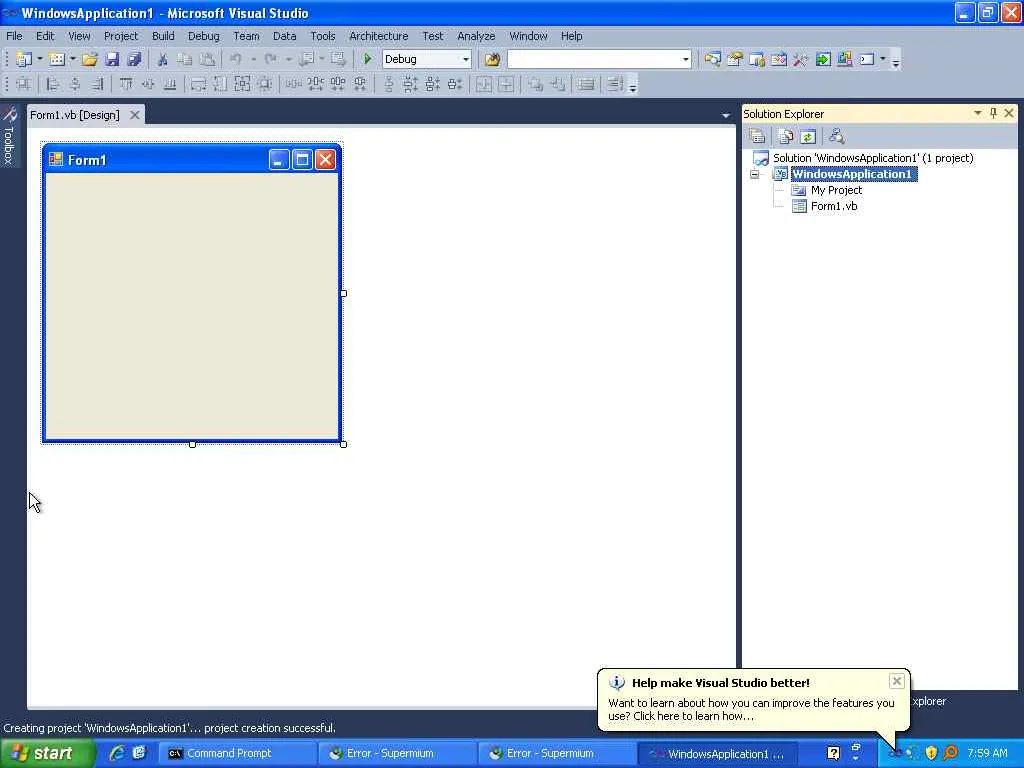Click the Form1 design surface body
This screenshot has height=768, width=1024.
(x=192, y=306)
